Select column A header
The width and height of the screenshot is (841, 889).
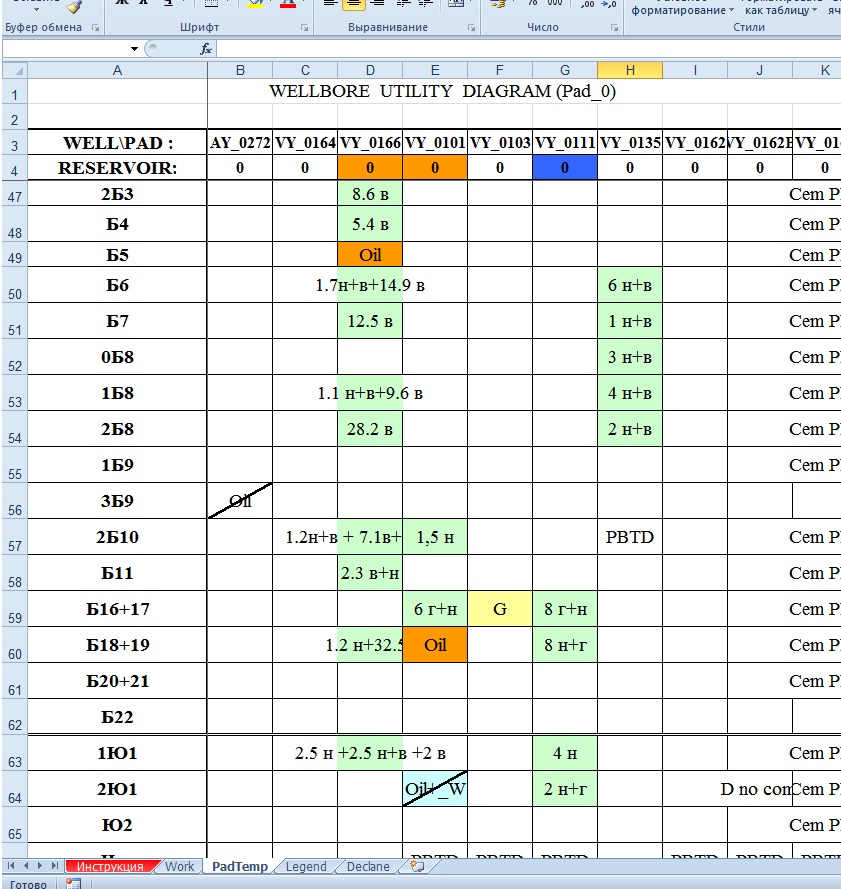(117, 70)
